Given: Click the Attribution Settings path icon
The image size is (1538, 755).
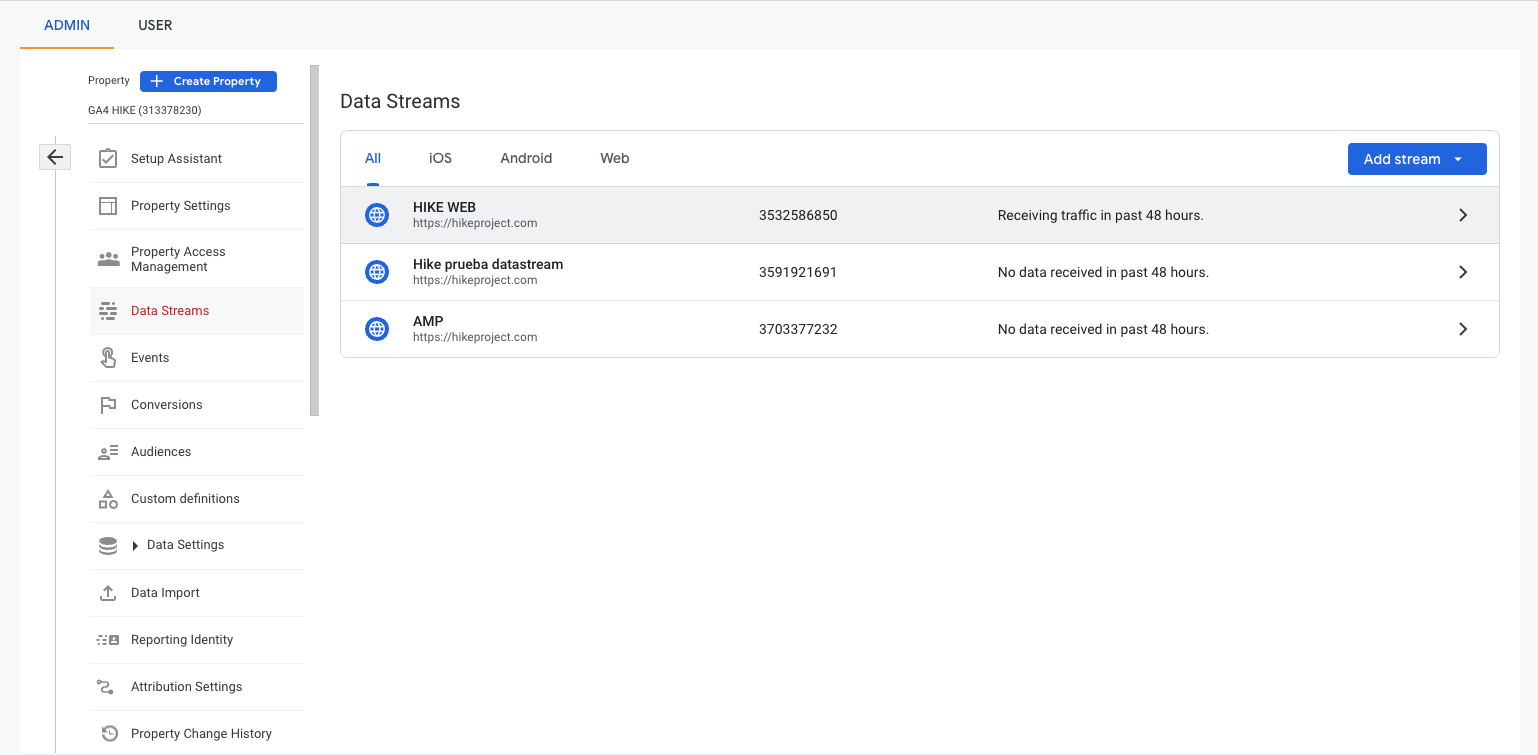Looking at the screenshot, I should click(105, 687).
